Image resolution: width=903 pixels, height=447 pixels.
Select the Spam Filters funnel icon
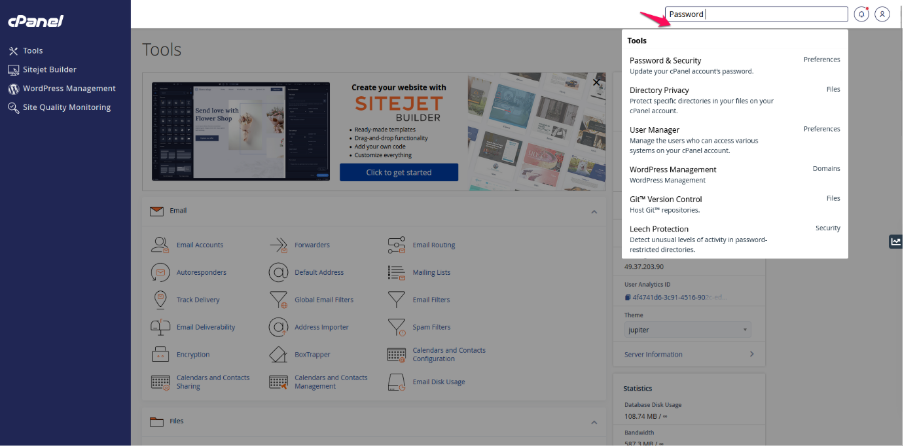click(396, 327)
